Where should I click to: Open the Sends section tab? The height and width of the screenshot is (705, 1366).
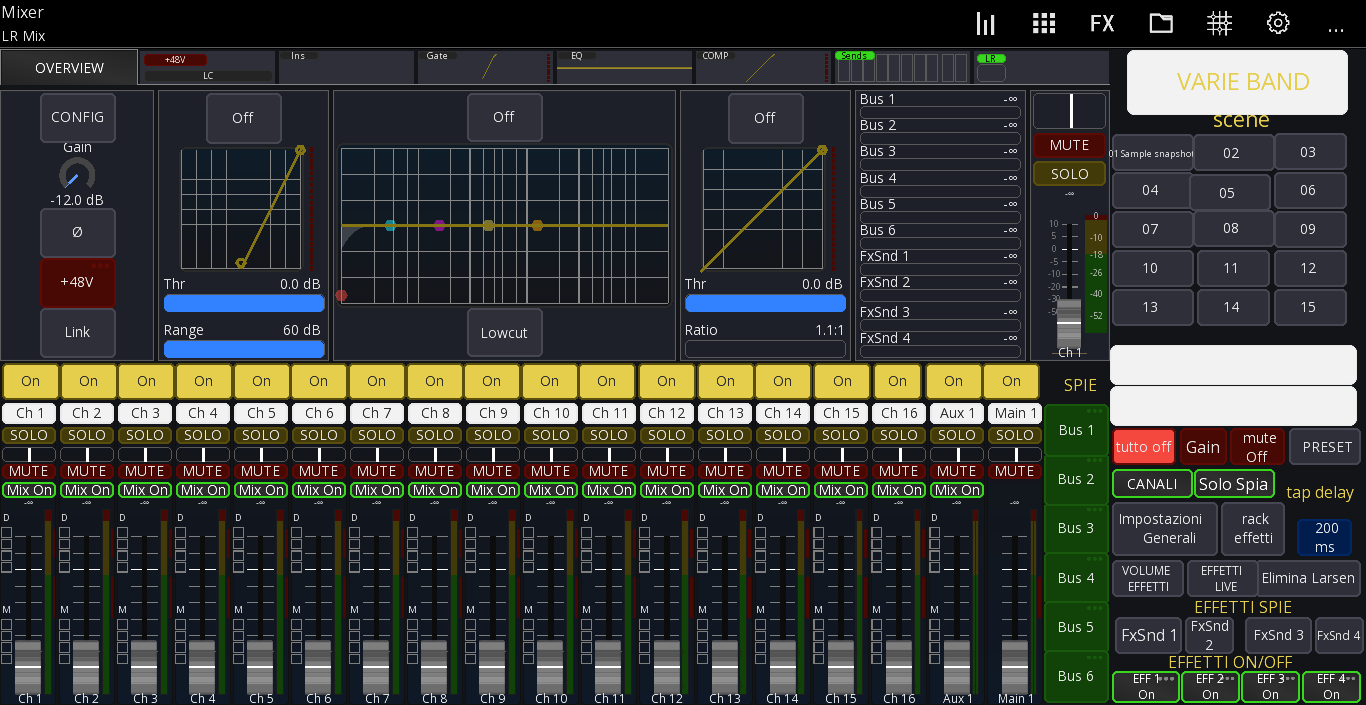pos(902,67)
